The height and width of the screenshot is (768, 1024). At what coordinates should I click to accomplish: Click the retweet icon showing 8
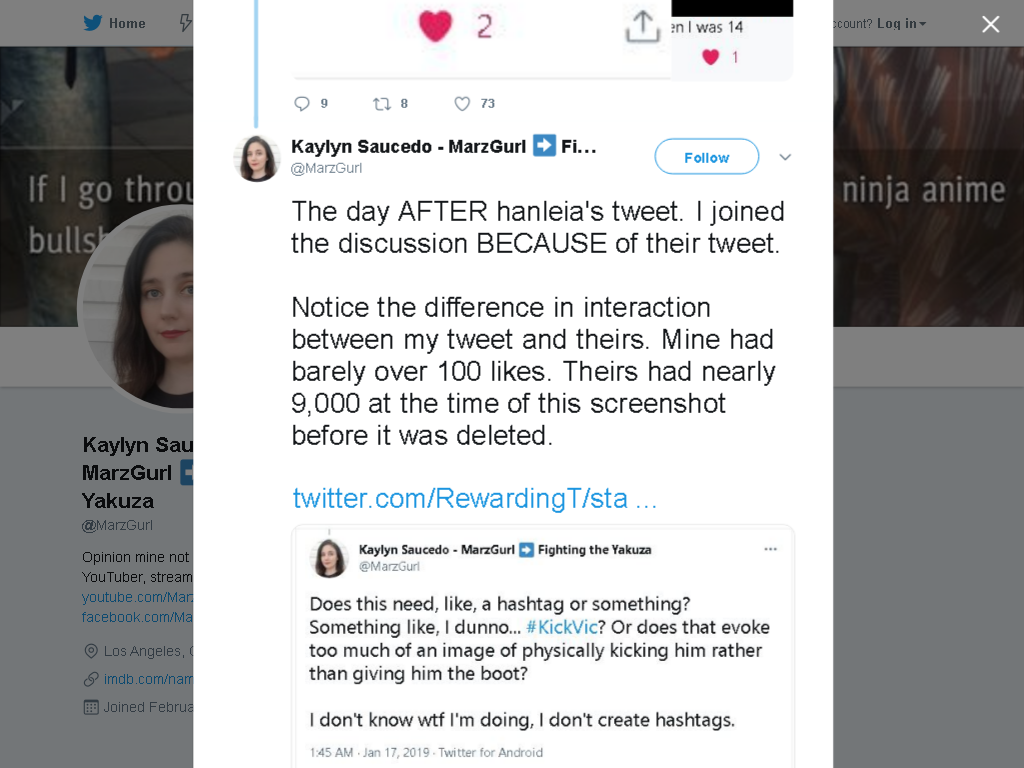click(x=381, y=104)
